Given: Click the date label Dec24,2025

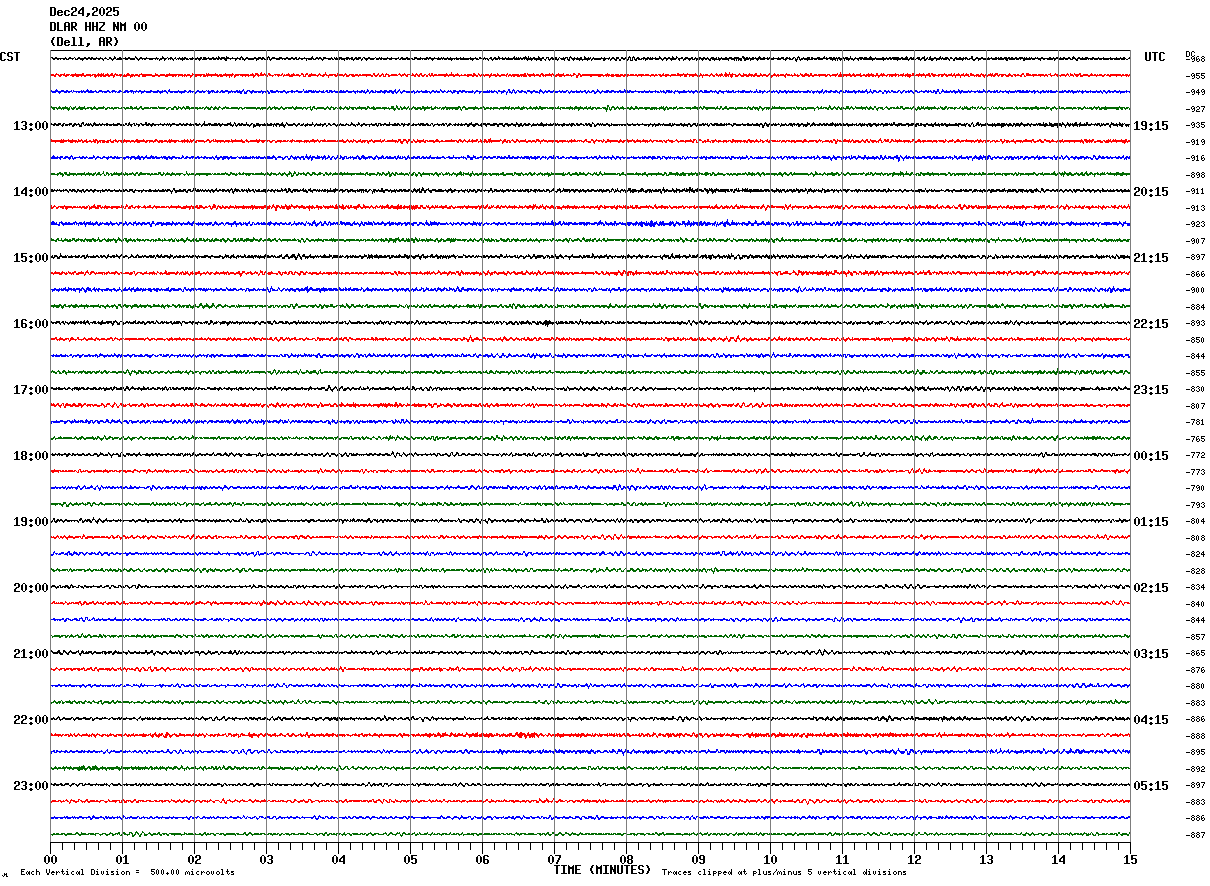Looking at the screenshot, I should pyautogui.click(x=84, y=12).
